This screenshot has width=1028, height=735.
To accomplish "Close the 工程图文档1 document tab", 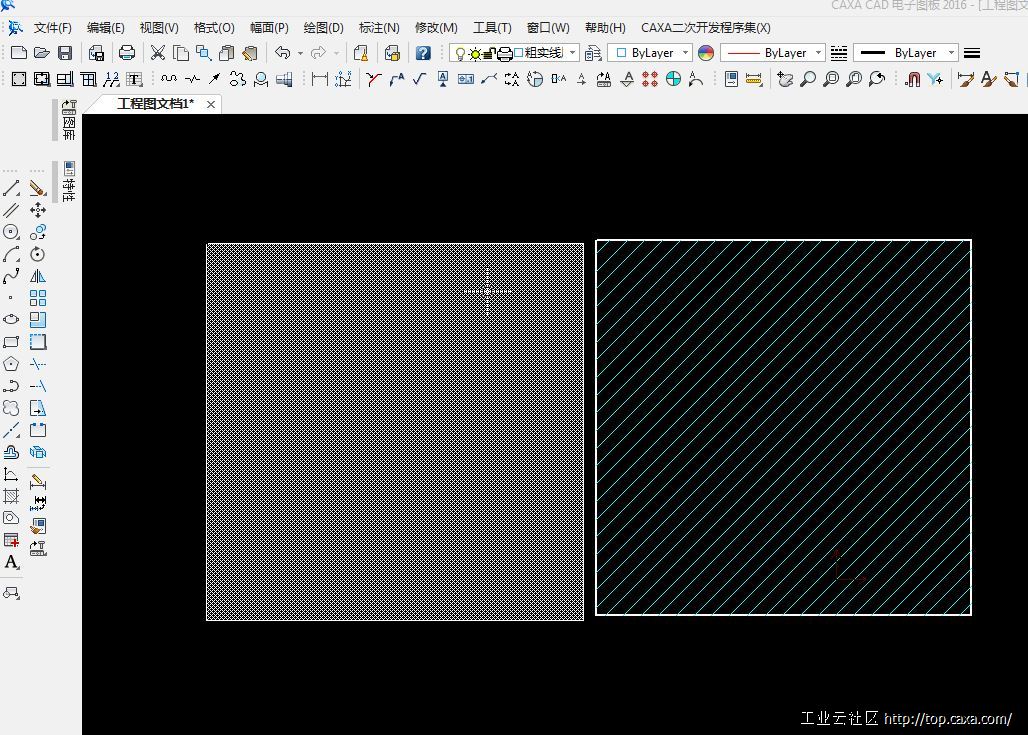I will 211,104.
